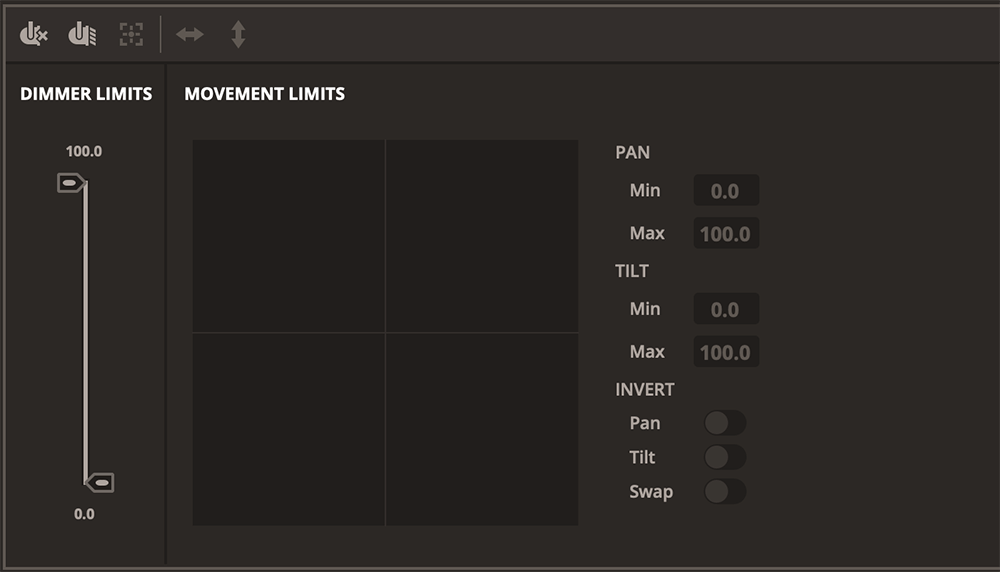Screen dimensions: 1000x572
Task: Click the bottom-right quadrant of movement grid
Action: coord(481,428)
